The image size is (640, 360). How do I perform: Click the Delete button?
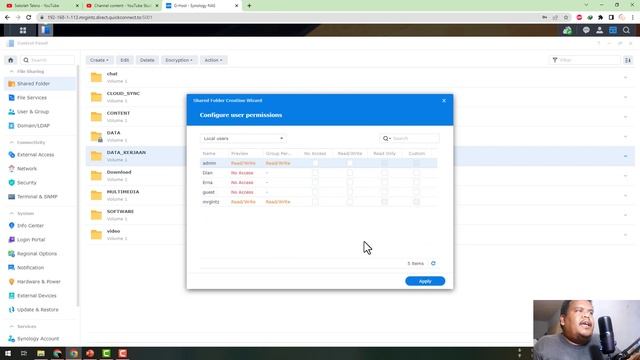click(147, 60)
